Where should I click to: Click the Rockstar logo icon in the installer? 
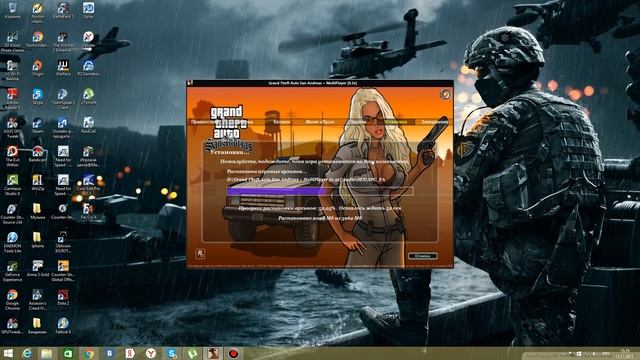tap(200, 253)
